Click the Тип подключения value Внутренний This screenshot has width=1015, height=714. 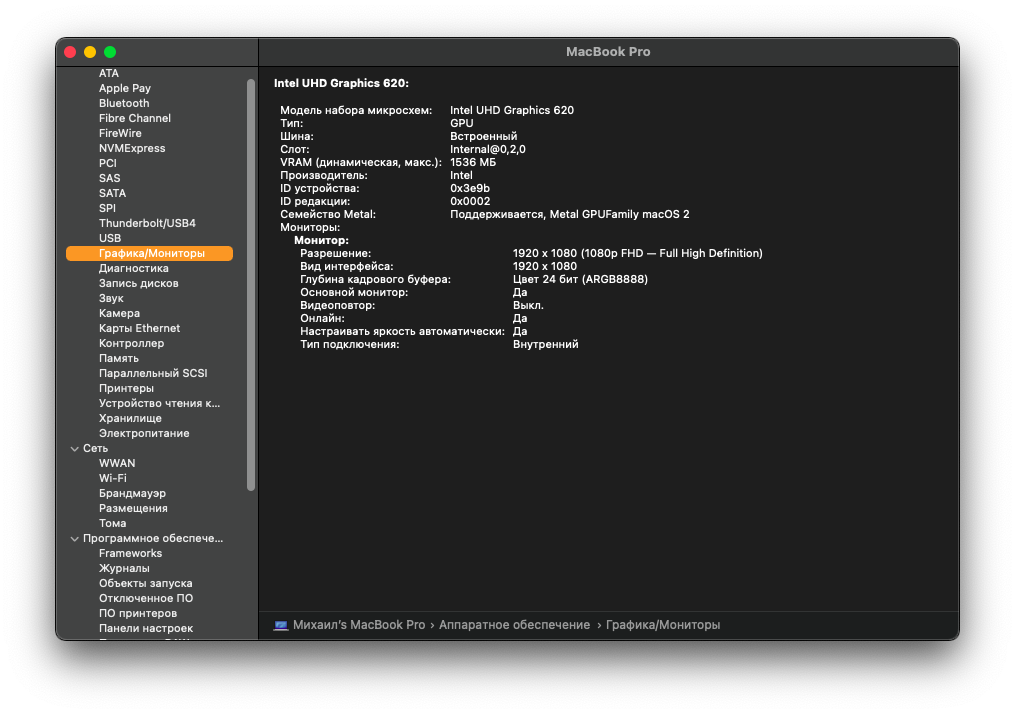point(546,344)
